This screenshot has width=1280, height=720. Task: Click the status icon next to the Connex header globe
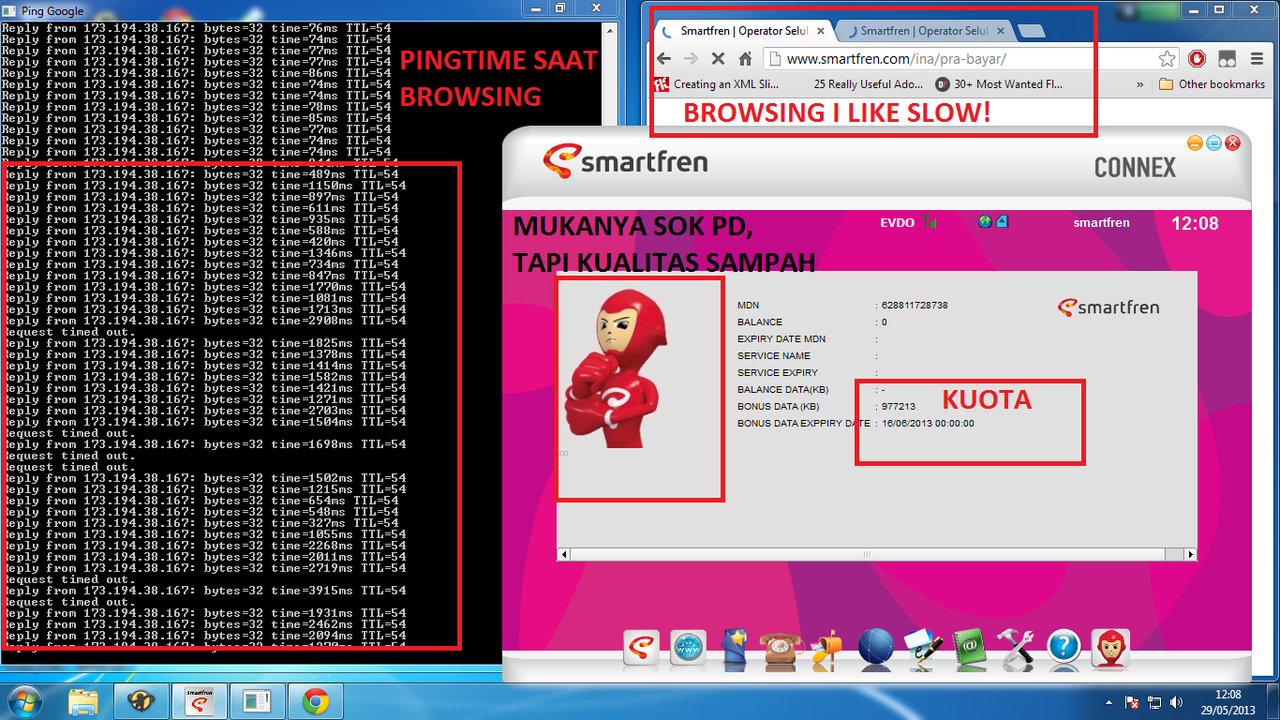coord(1002,222)
